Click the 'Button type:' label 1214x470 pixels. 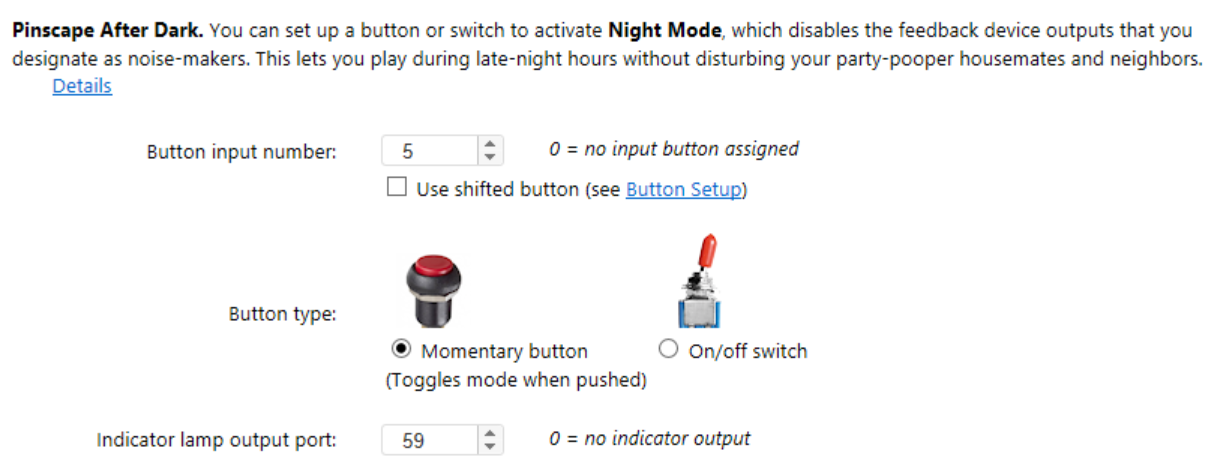(283, 314)
